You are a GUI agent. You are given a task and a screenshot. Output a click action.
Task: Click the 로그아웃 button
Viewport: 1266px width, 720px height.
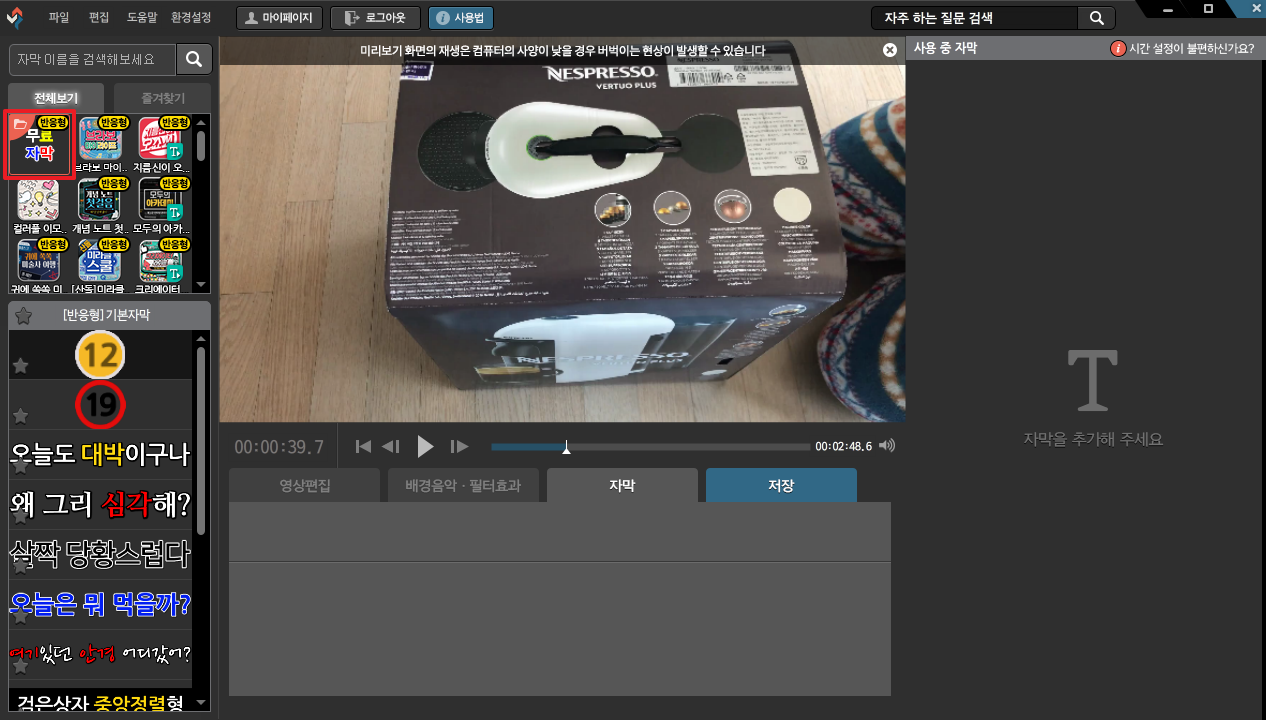pos(375,18)
